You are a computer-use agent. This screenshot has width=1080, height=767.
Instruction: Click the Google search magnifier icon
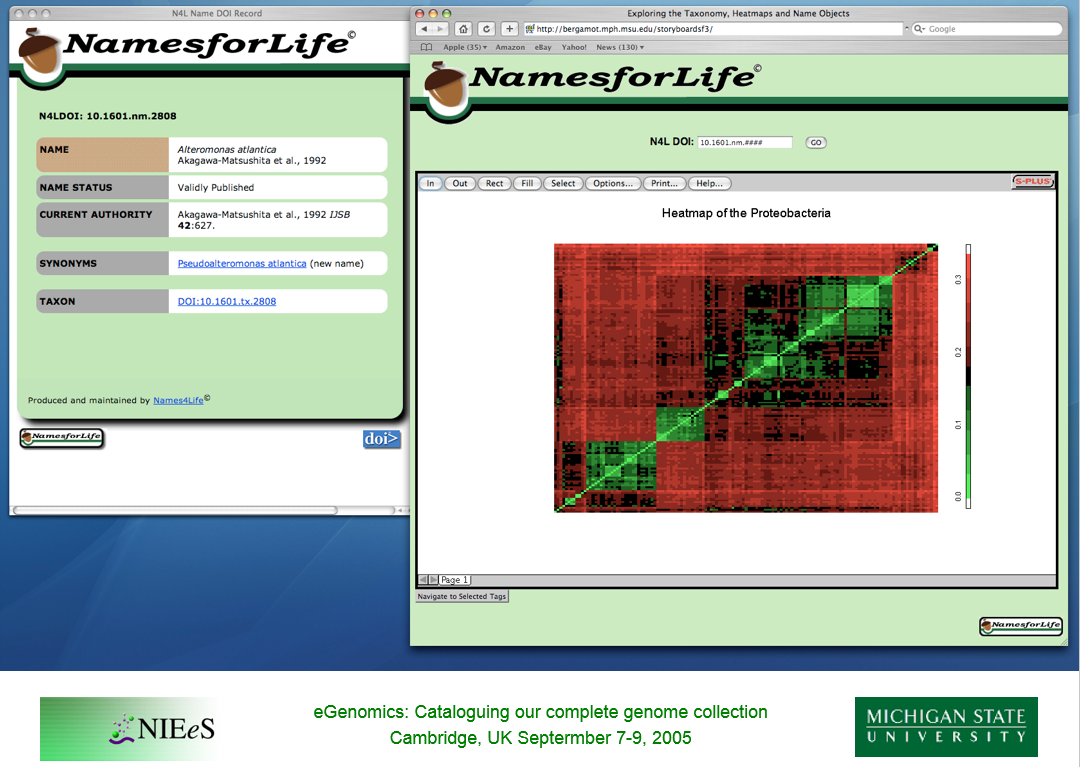pyautogui.click(x=919, y=29)
